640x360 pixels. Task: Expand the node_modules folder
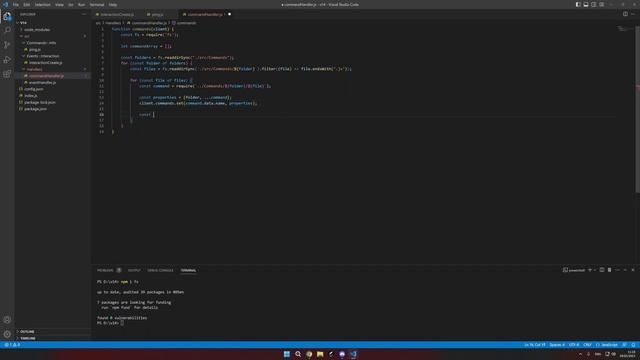coord(37,29)
